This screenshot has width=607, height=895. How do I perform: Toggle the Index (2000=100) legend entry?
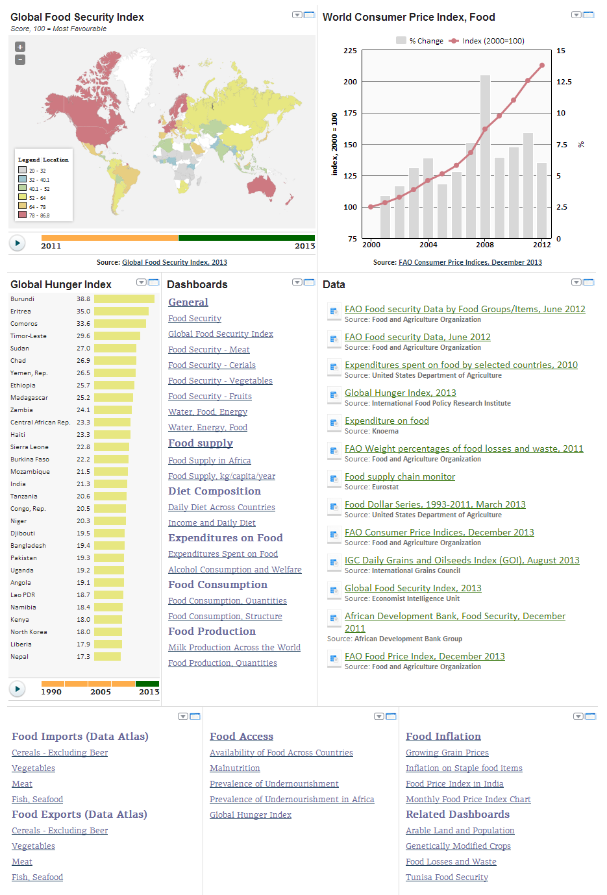(492, 40)
